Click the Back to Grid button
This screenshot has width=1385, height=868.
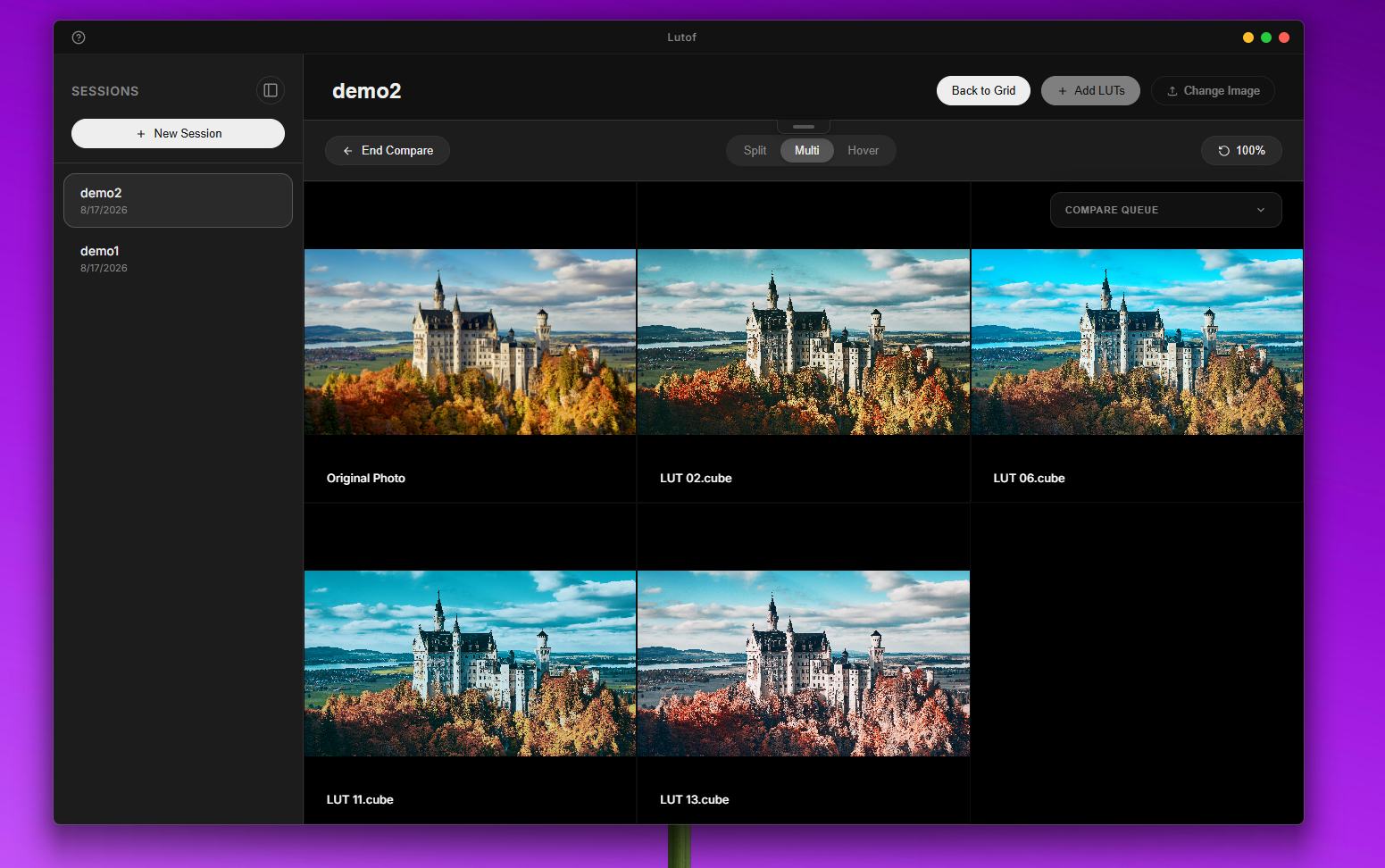(983, 90)
